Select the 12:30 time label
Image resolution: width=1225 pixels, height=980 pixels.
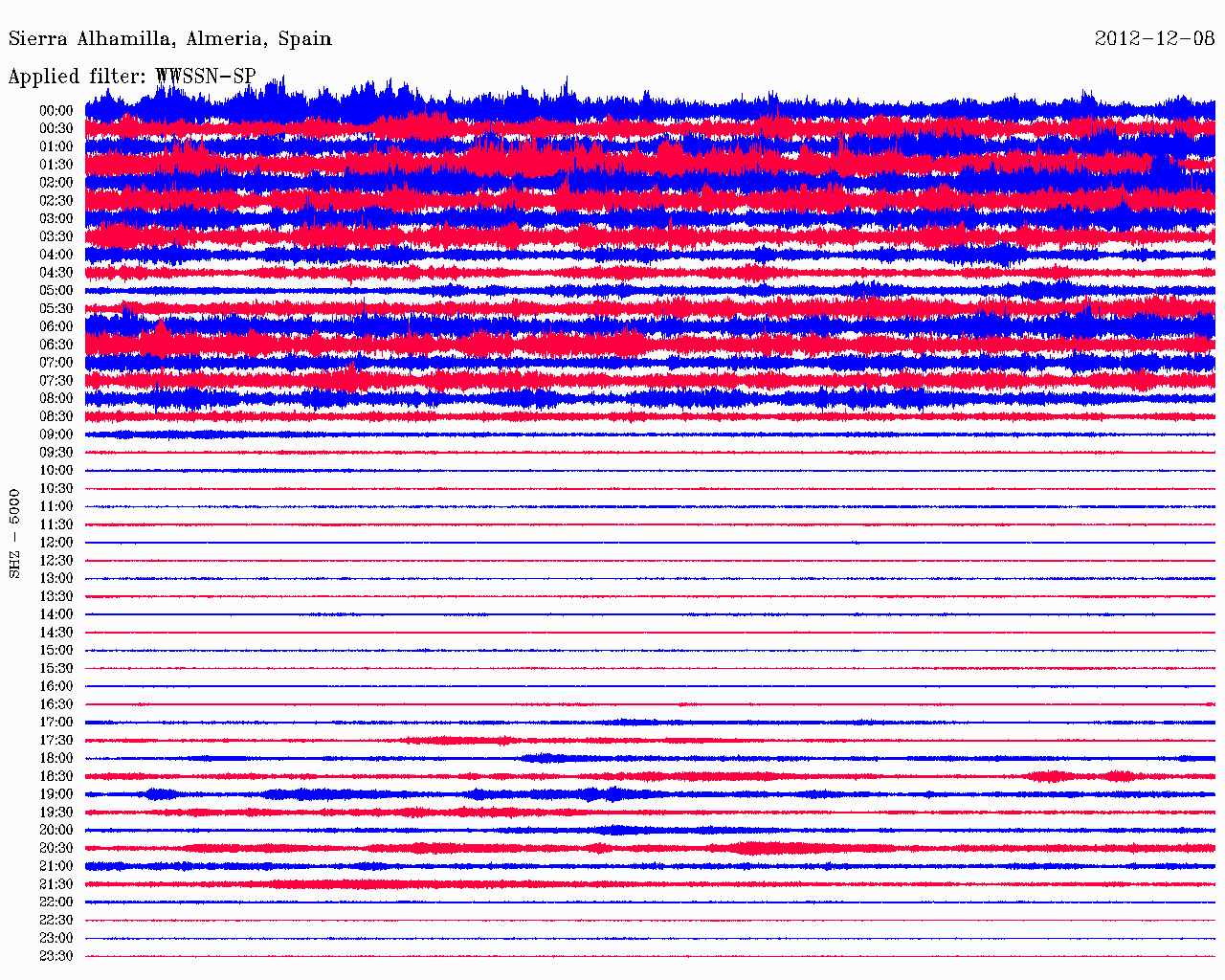[56, 561]
